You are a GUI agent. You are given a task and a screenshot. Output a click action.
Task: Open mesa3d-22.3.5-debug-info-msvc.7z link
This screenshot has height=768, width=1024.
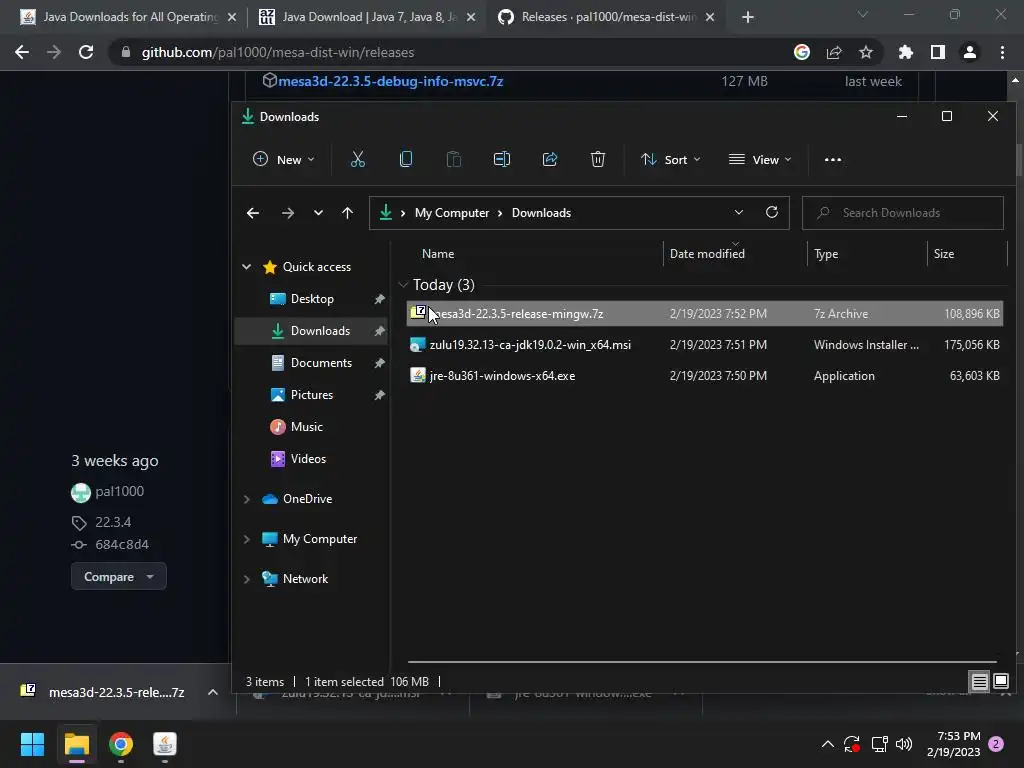click(x=391, y=81)
